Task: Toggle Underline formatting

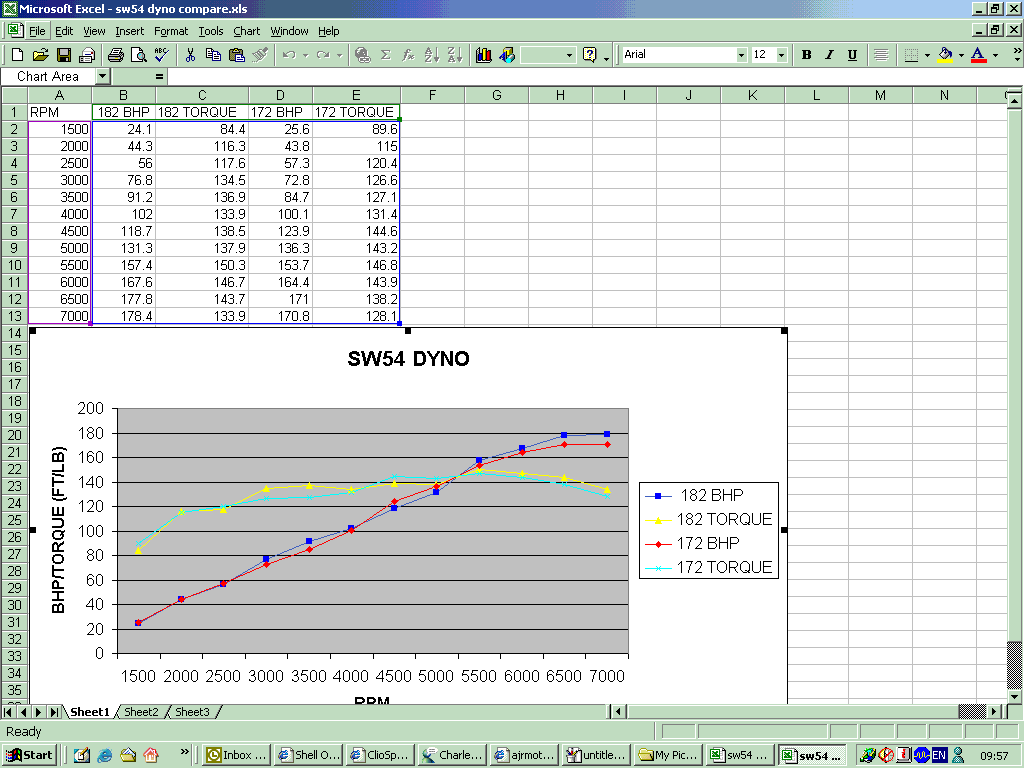Action: click(x=852, y=55)
